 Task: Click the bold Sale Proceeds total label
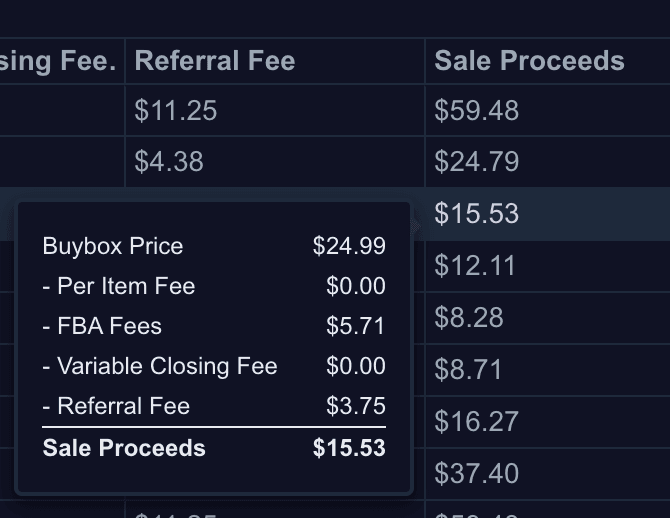(124, 448)
